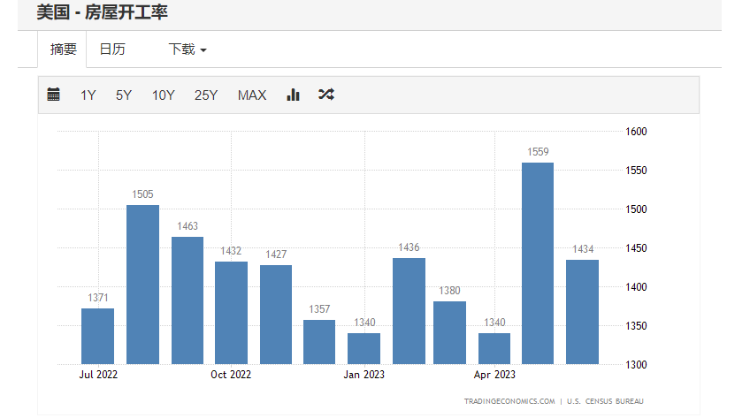The width and height of the screenshot is (750, 418).
Task: Switch to the 摘要 tab
Action: [63, 49]
